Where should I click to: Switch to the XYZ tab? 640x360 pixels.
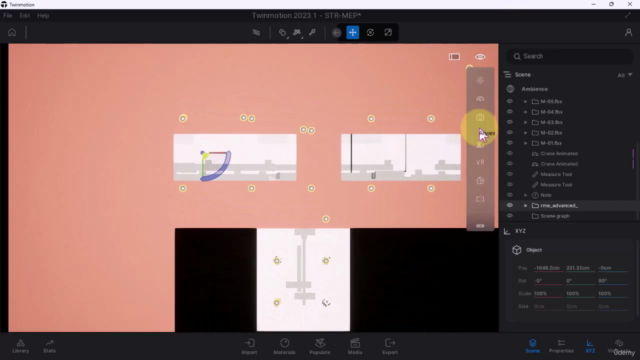click(x=590, y=346)
